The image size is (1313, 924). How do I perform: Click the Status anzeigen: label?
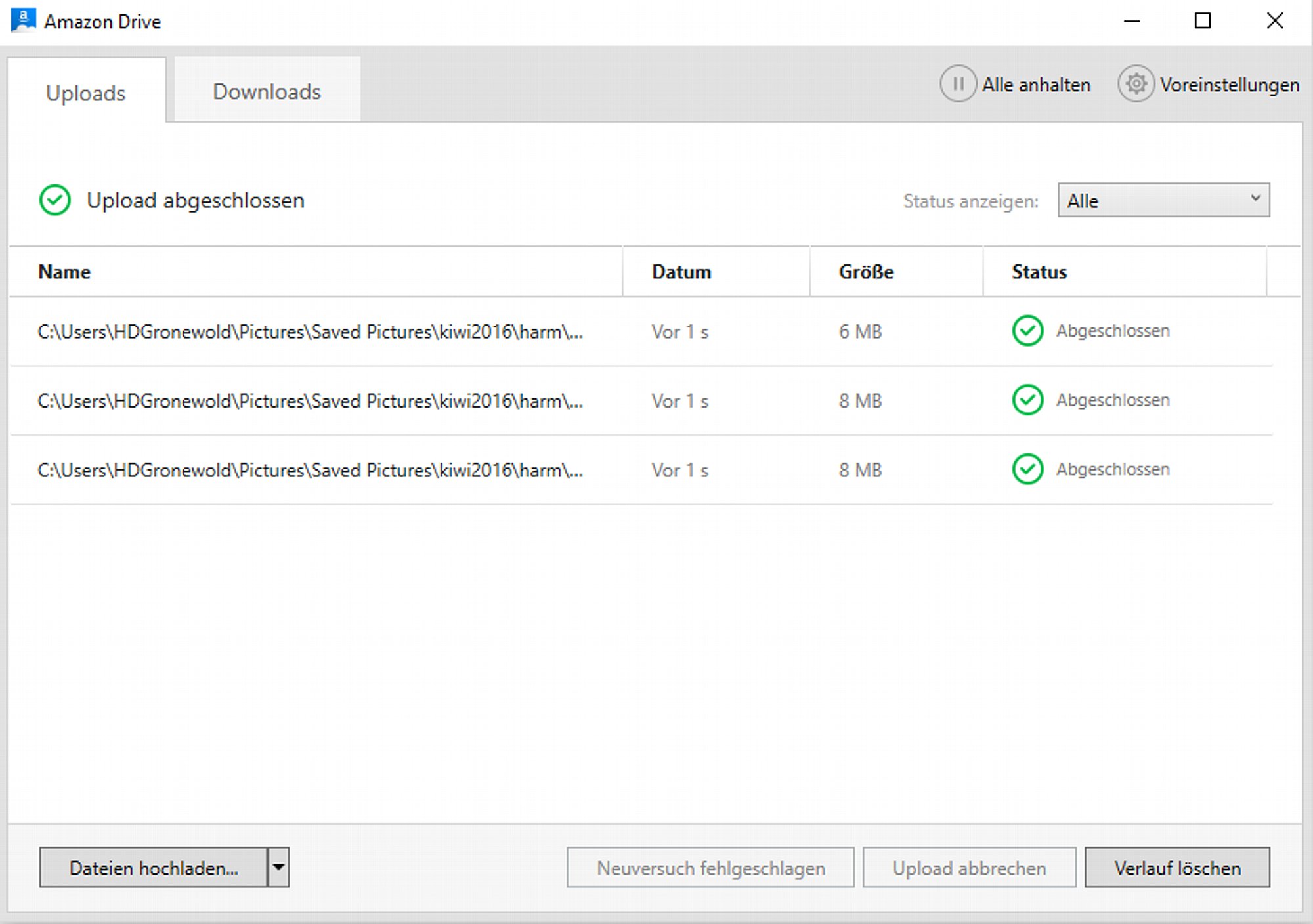click(x=971, y=201)
